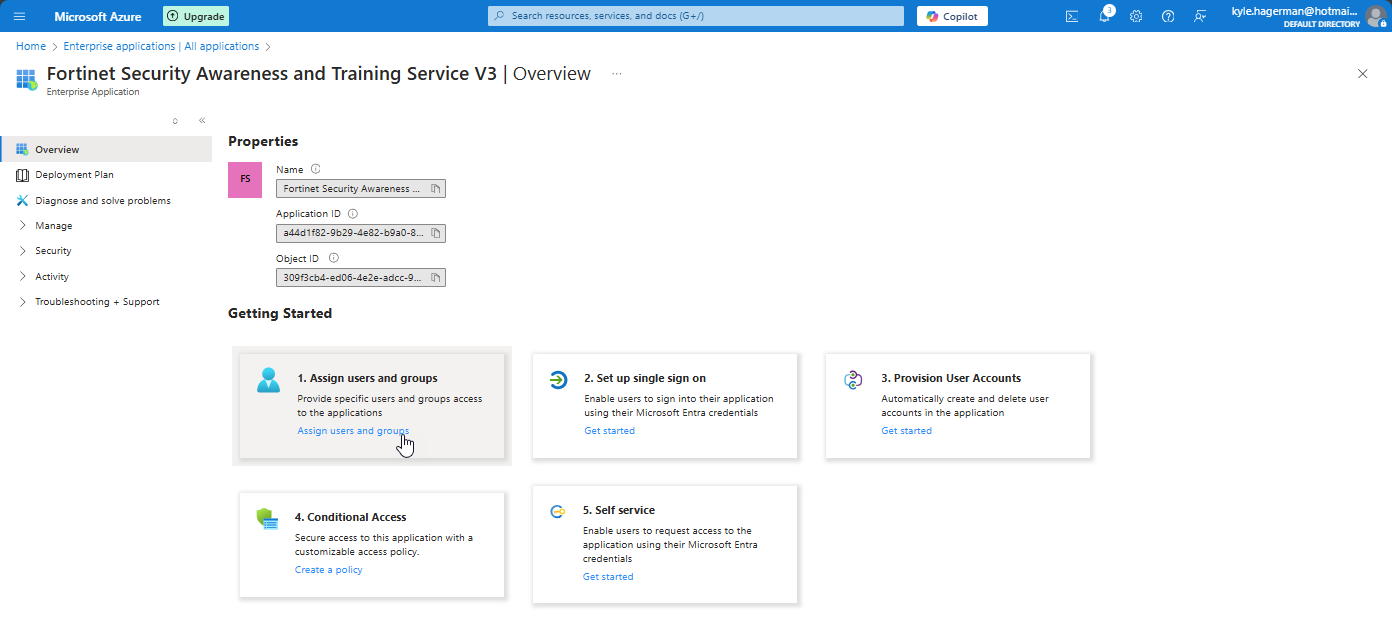Click Get started under Self service

coord(608,577)
